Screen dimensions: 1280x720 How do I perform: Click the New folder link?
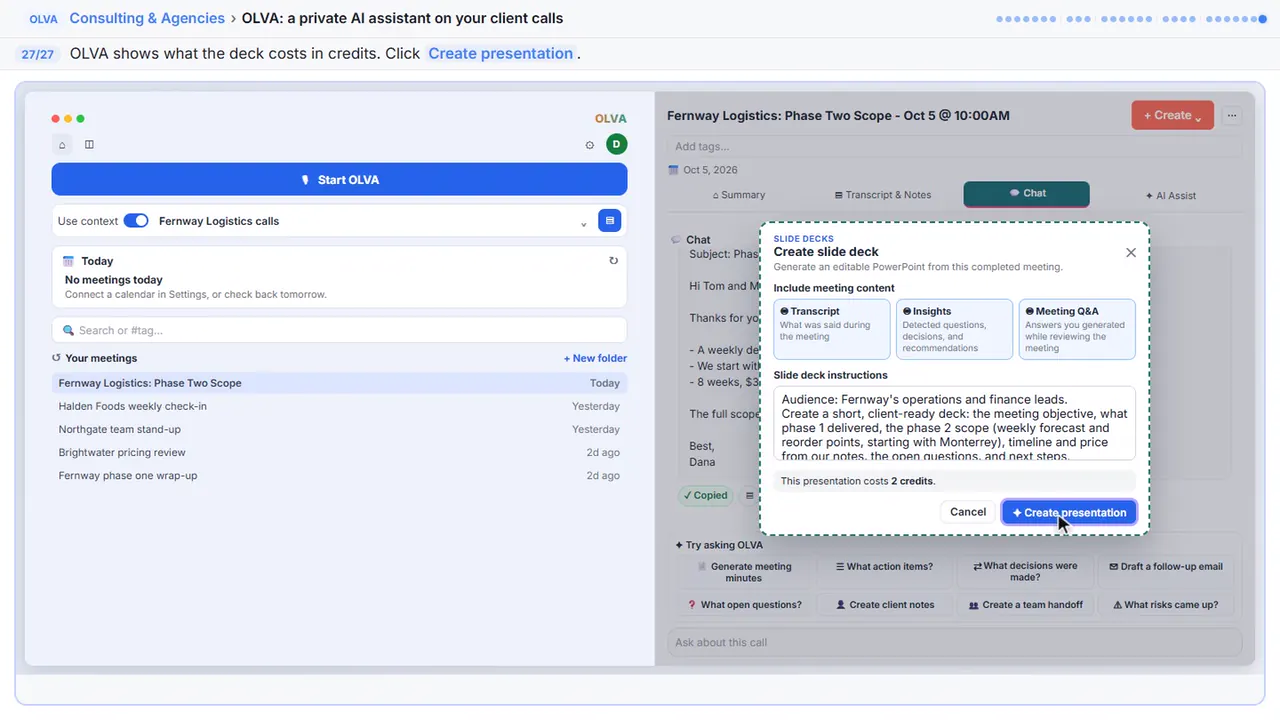595,358
